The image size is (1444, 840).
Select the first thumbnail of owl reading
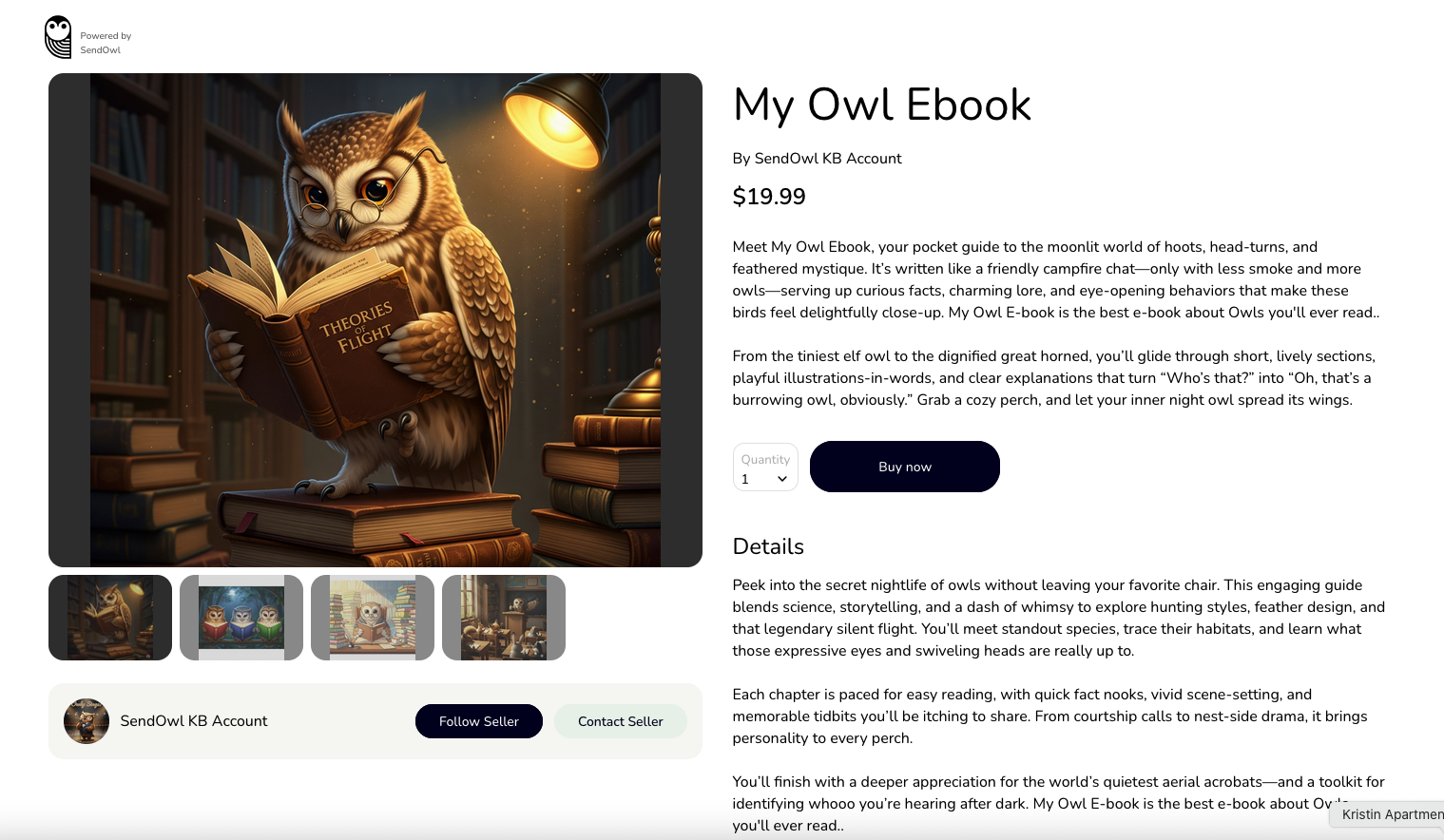point(110,618)
